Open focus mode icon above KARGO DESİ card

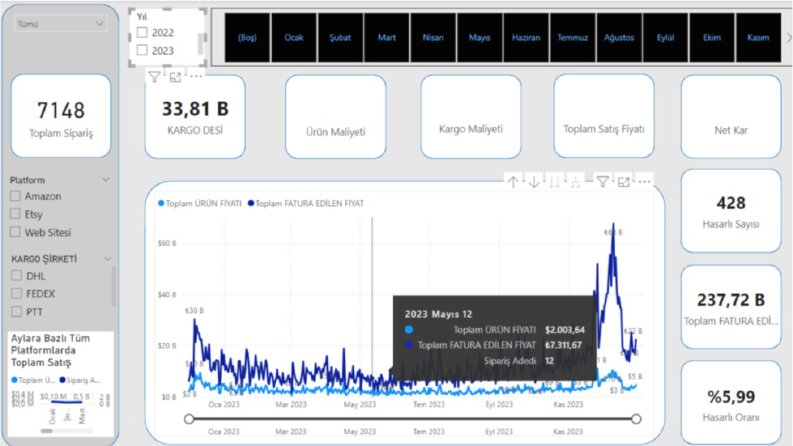tap(175, 77)
